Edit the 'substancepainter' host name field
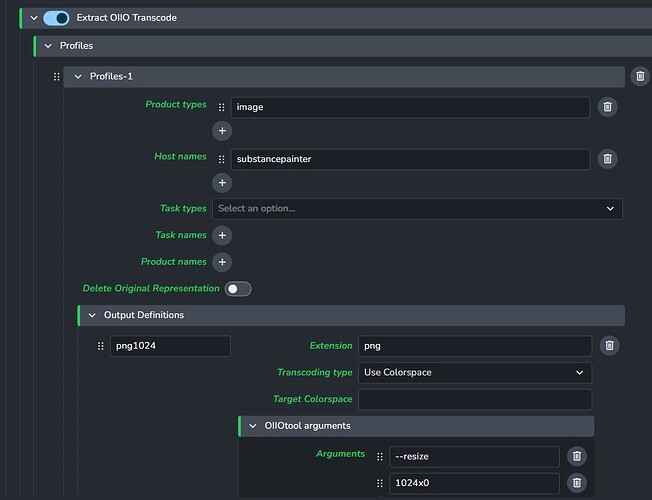 [410, 159]
